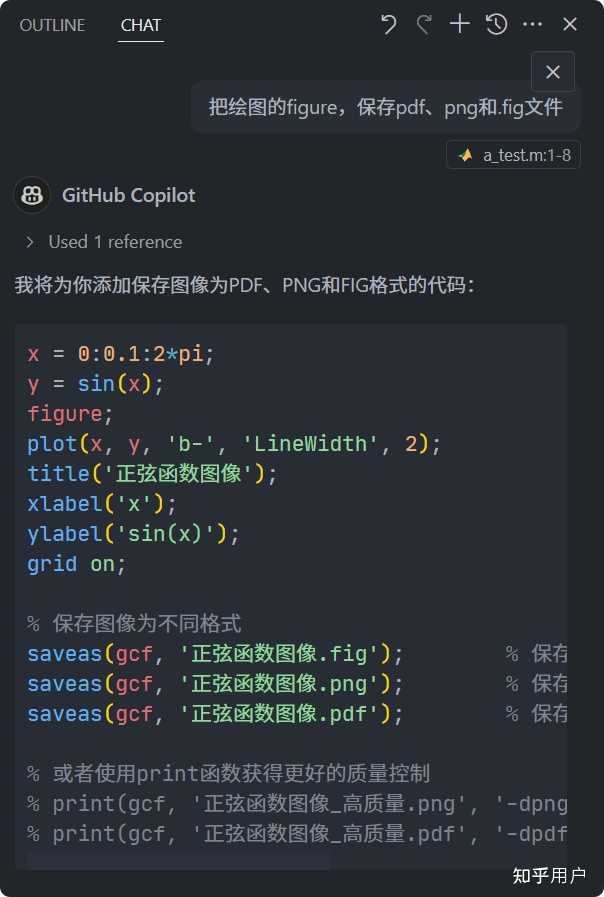Redo the chat request
Viewport: 604px width, 897px height.
click(x=423, y=24)
